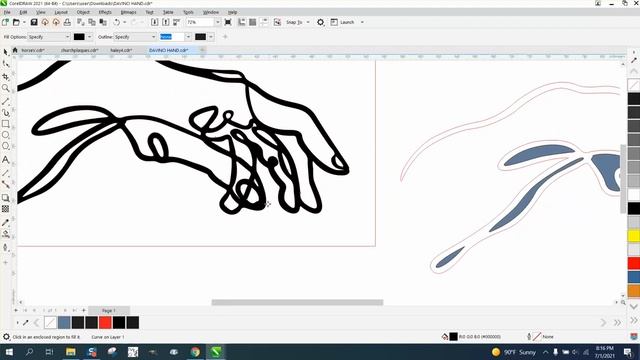The height and width of the screenshot is (360, 640).
Task: Click the welcome screen home tab
Action: click(15, 50)
